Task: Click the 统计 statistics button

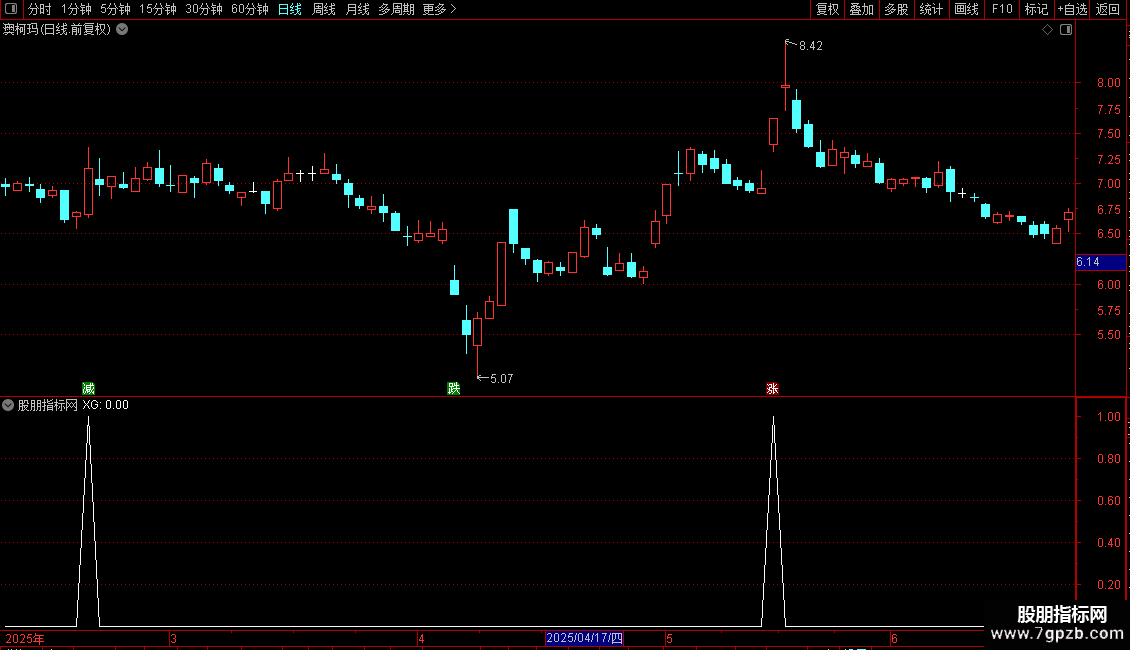Action: [x=930, y=9]
